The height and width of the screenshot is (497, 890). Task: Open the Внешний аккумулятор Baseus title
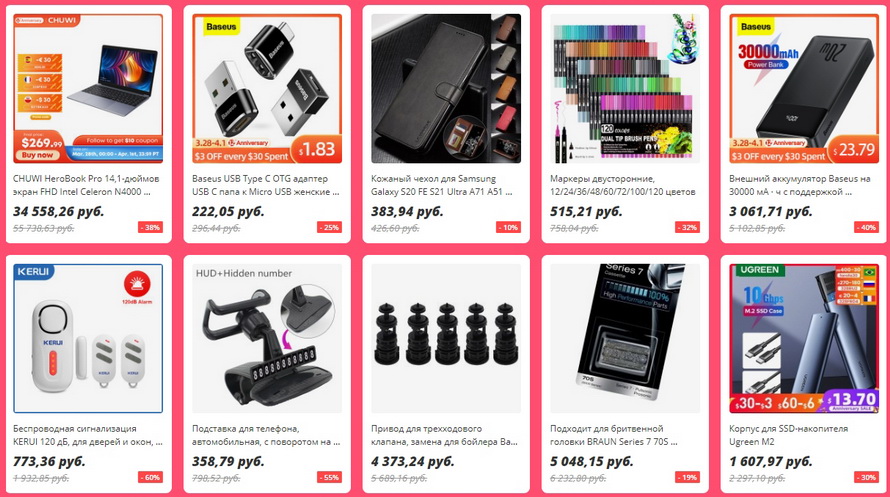(800, 185)
